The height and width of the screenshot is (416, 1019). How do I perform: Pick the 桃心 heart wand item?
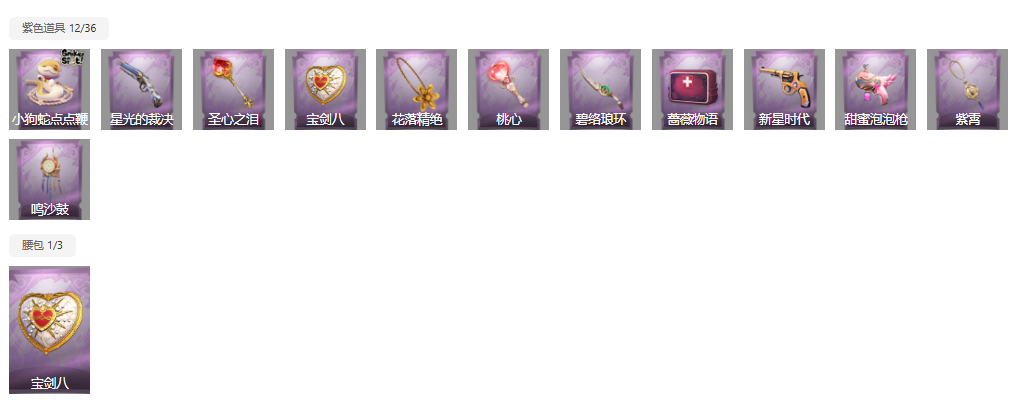tap(508, 89)
